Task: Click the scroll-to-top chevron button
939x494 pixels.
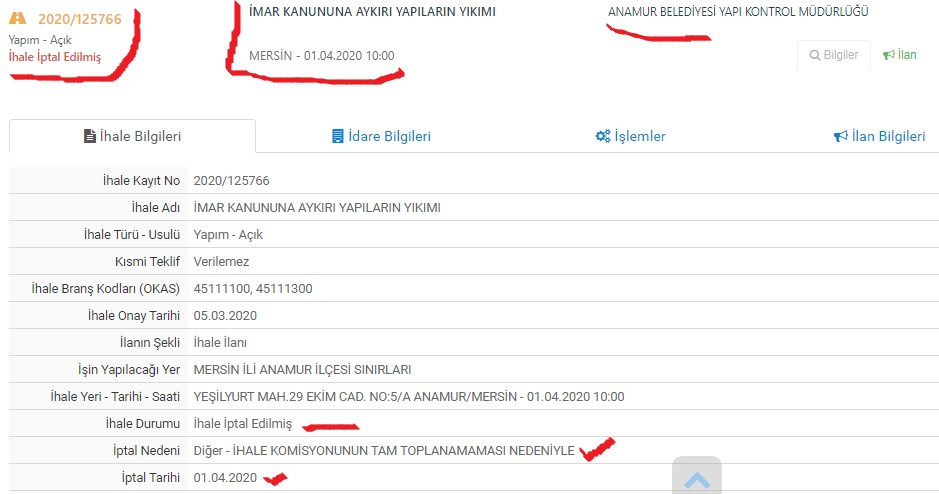Action: coord(696,475)
